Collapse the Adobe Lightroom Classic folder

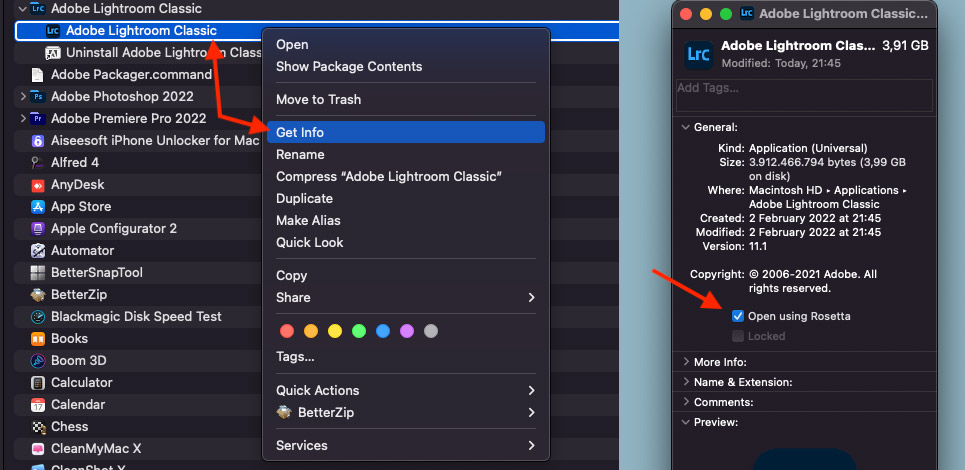click(x=23, y=9)
